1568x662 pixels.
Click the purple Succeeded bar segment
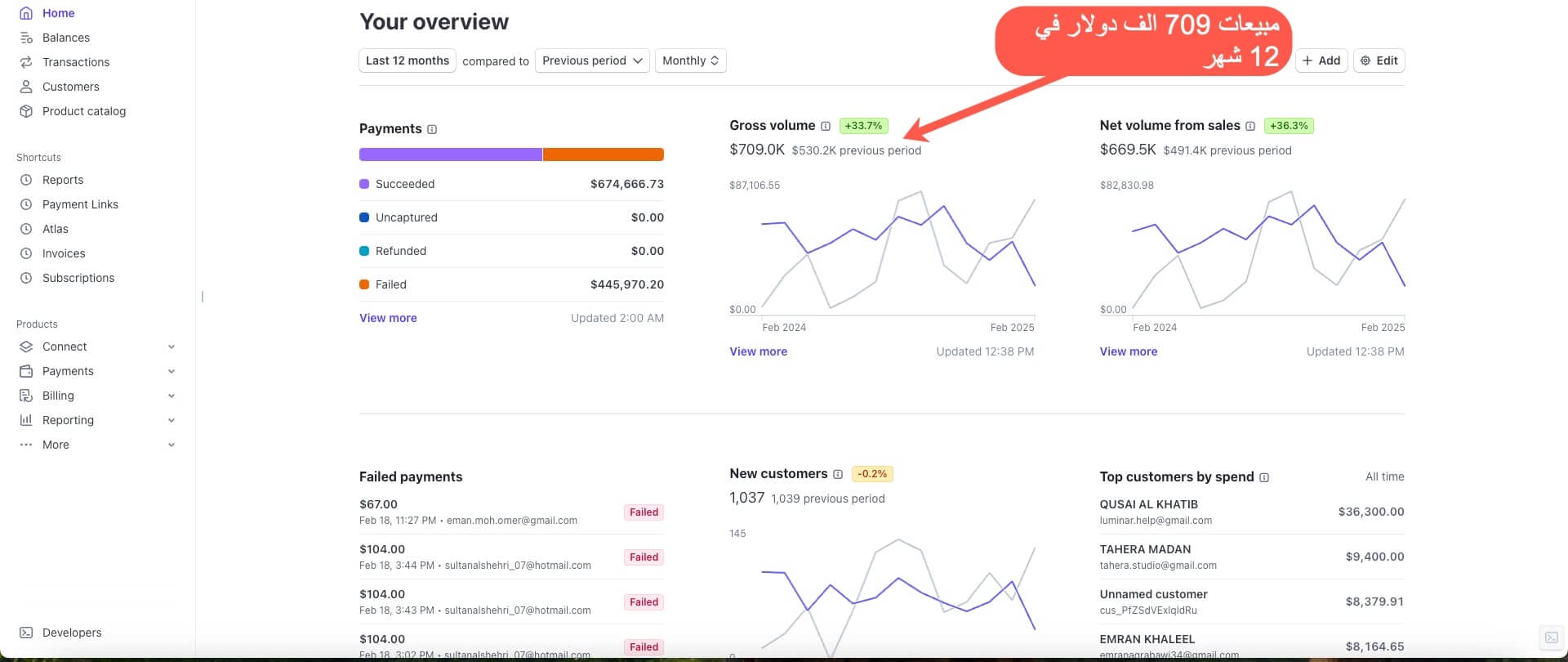450,154
